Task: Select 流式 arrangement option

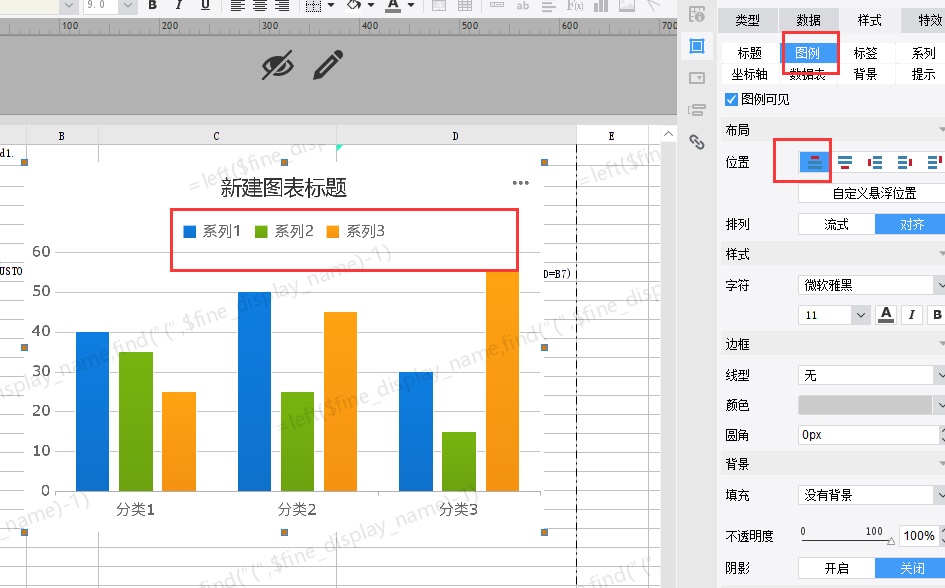Action: pyautogui.click(x=837, y=224)
